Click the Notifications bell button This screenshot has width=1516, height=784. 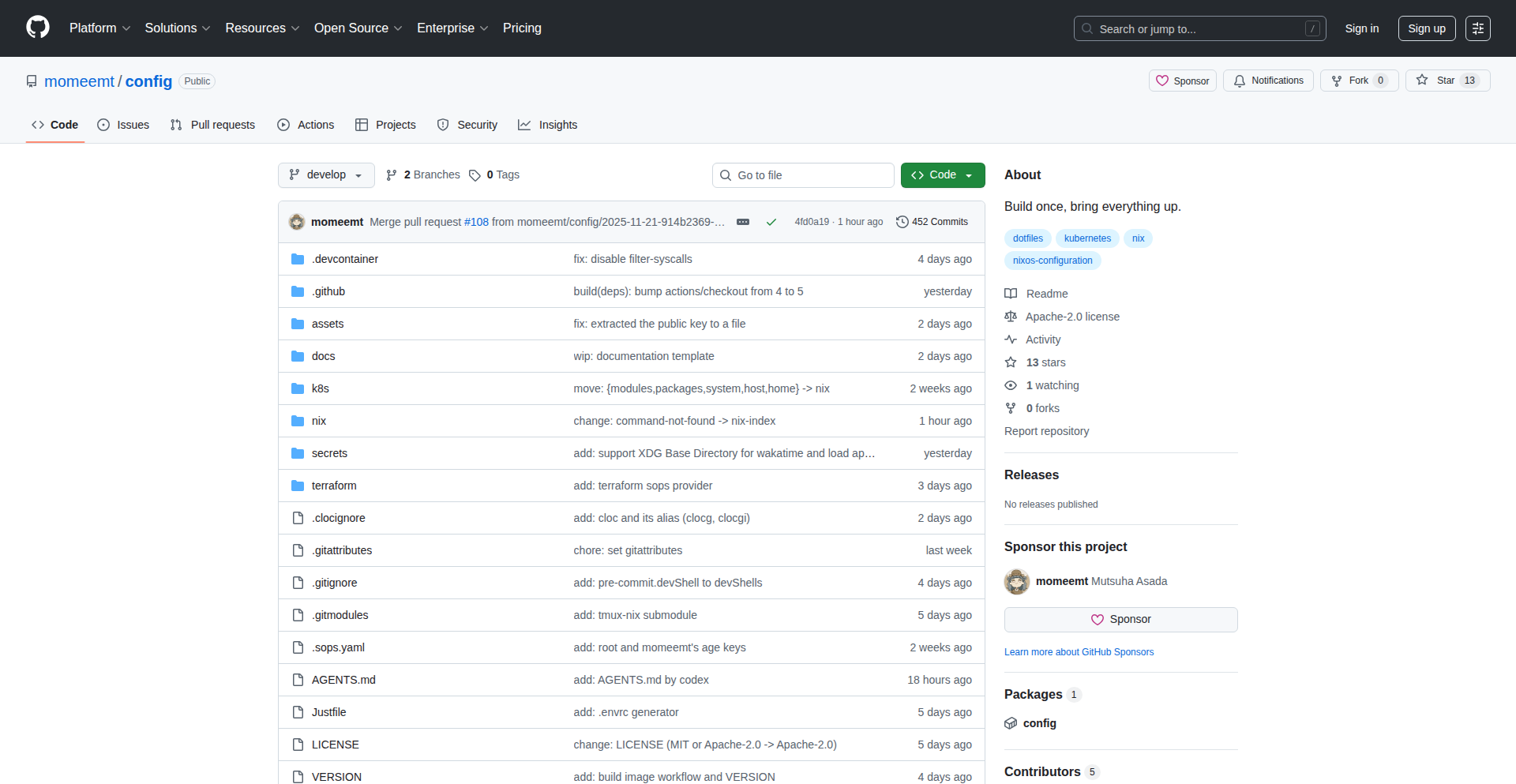click(1268, 81)
